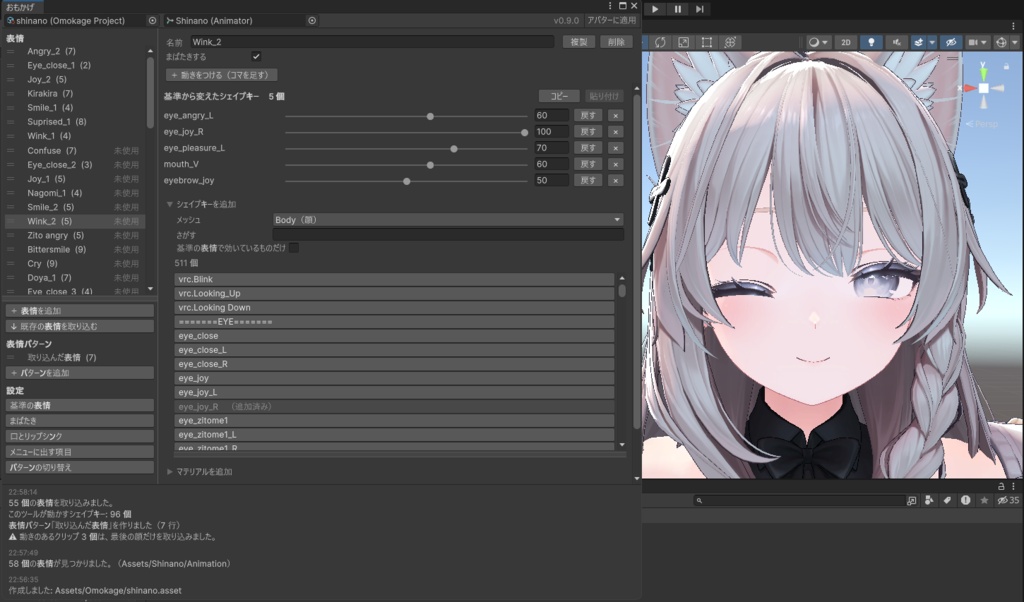Click the 複製 duplicate button
This screenshot has height=602, width=1024.
click(579, 42)
